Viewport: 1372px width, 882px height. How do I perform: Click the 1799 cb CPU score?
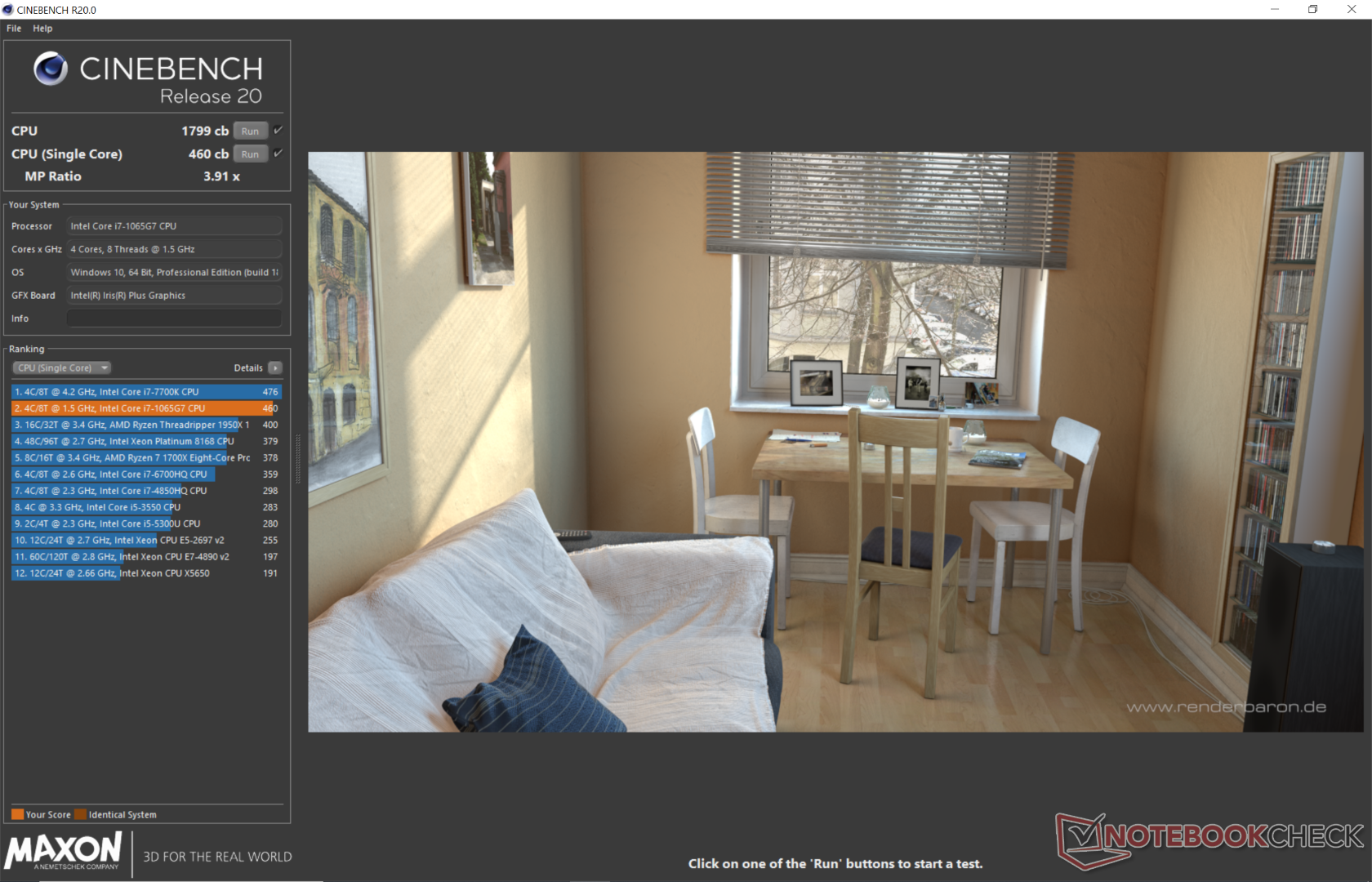tap(205, 131)
